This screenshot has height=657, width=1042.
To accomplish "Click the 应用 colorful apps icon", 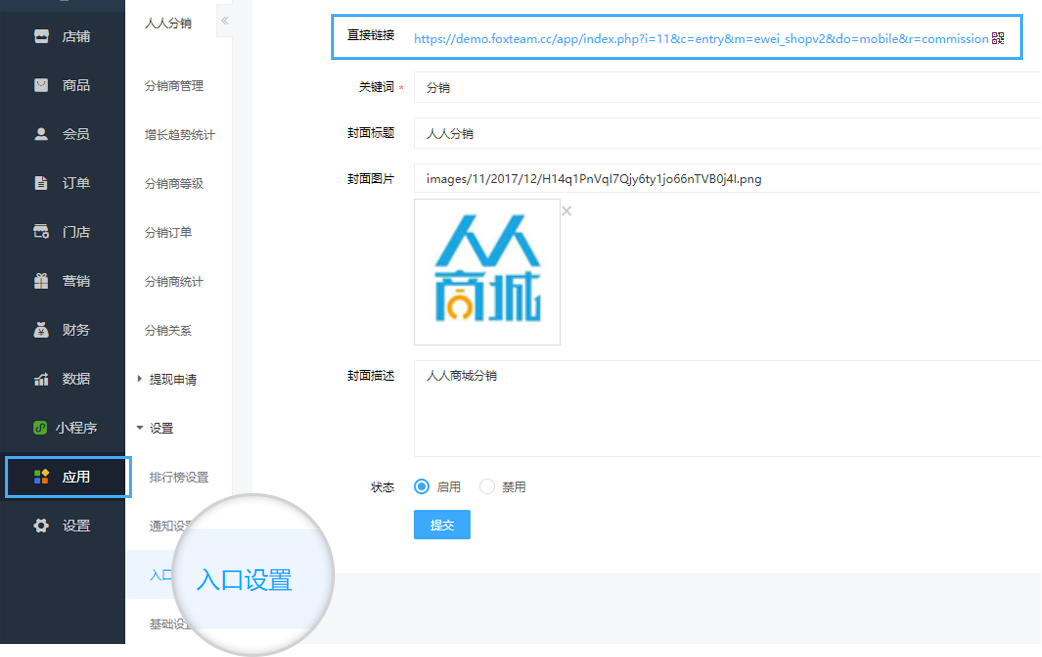I will 41,477.
